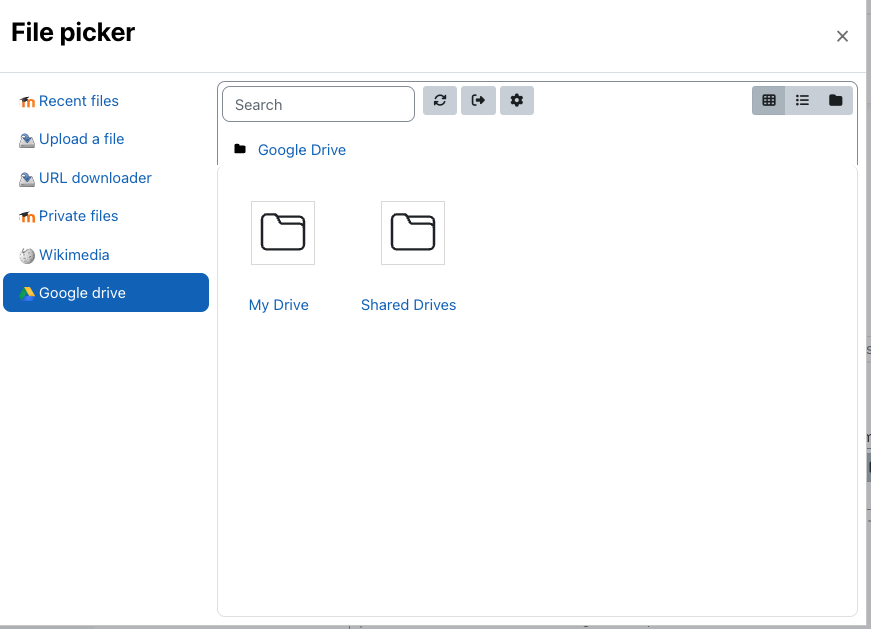Focus the Search input field

(318, 104)
